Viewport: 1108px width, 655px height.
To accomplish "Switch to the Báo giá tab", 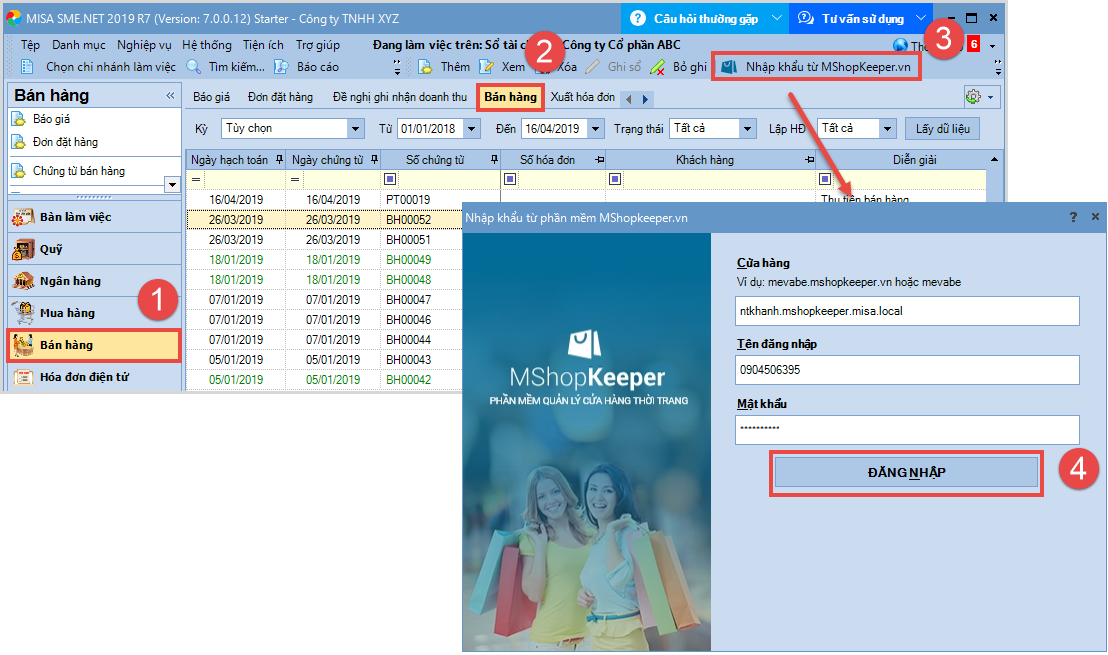I will pyautogui.click(x=211, y=97).
